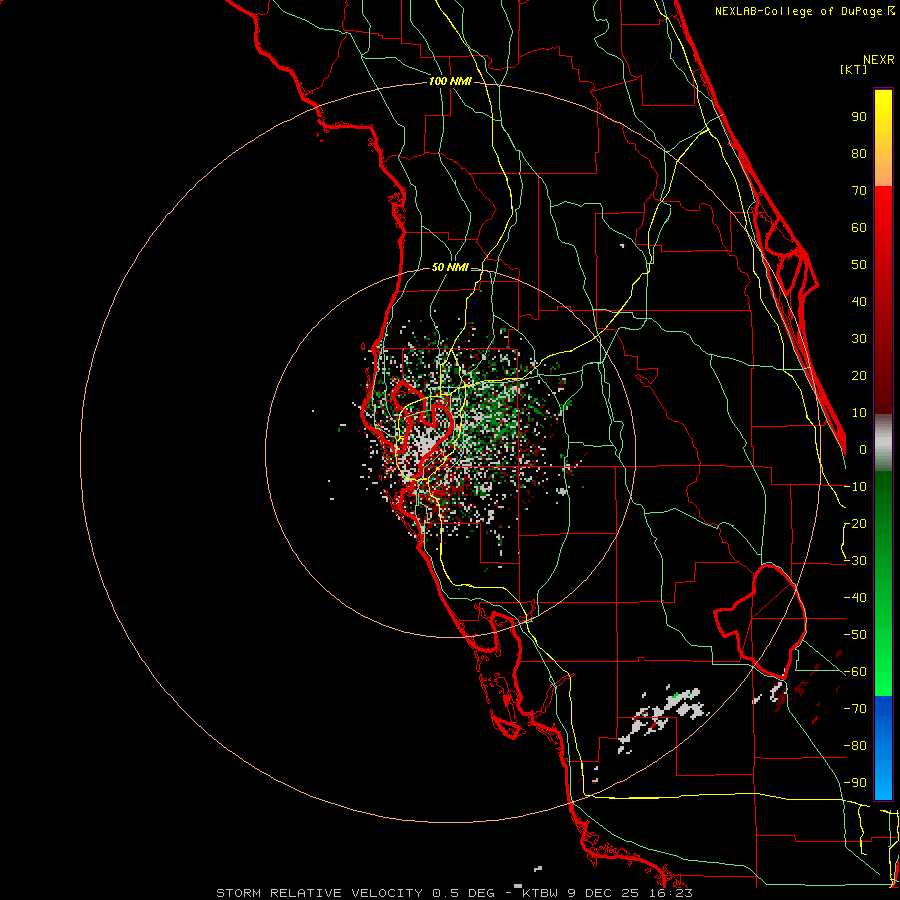Click the KTBW 9 DEC 25 16:23 timestamp
This screenshot has width=900, height=900.
click(607, 893)
